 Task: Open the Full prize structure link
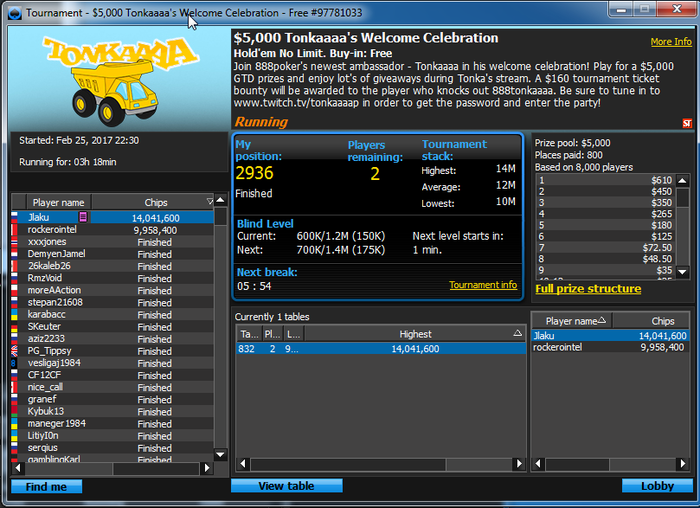pyautogui.click(x=588, y=289)
